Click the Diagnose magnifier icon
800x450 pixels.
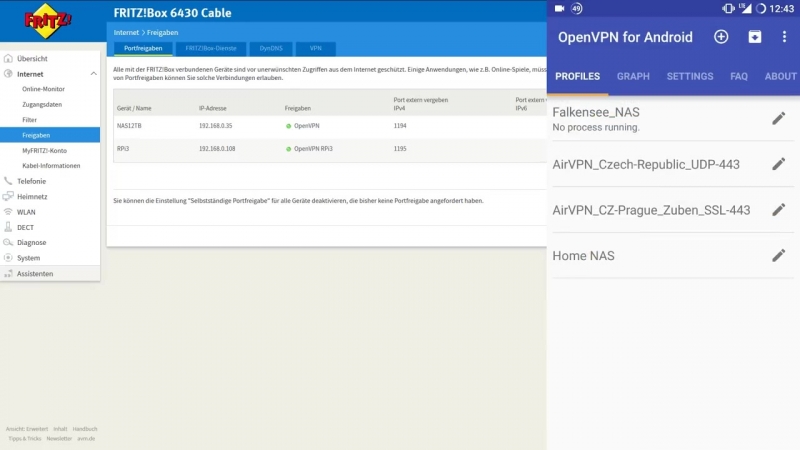point(8,242)
